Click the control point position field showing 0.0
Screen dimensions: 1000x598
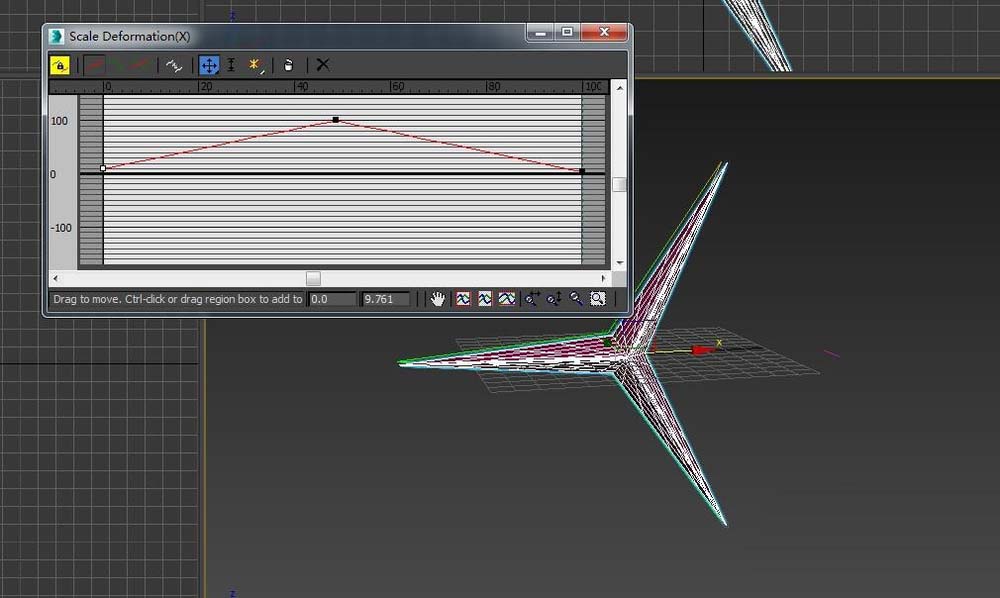pyautogui.click(x=332, y=299)
